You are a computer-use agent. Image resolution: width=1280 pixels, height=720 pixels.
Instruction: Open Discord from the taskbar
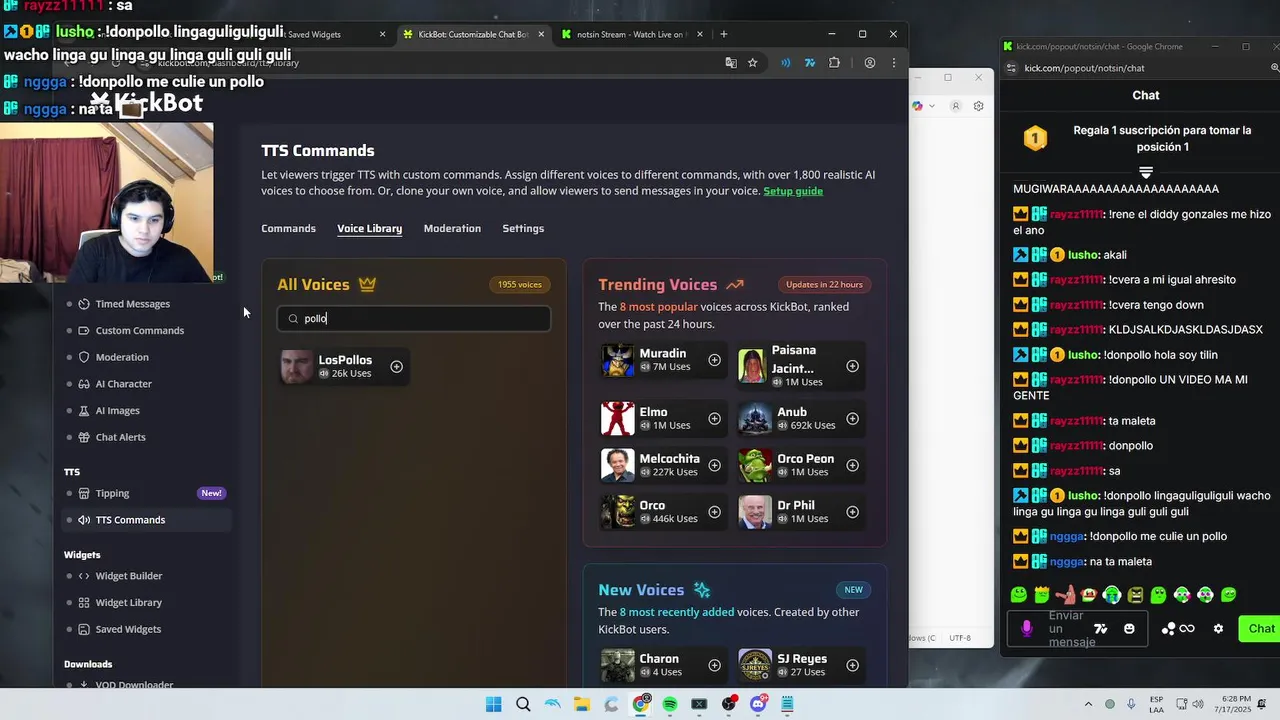point(758,704)
